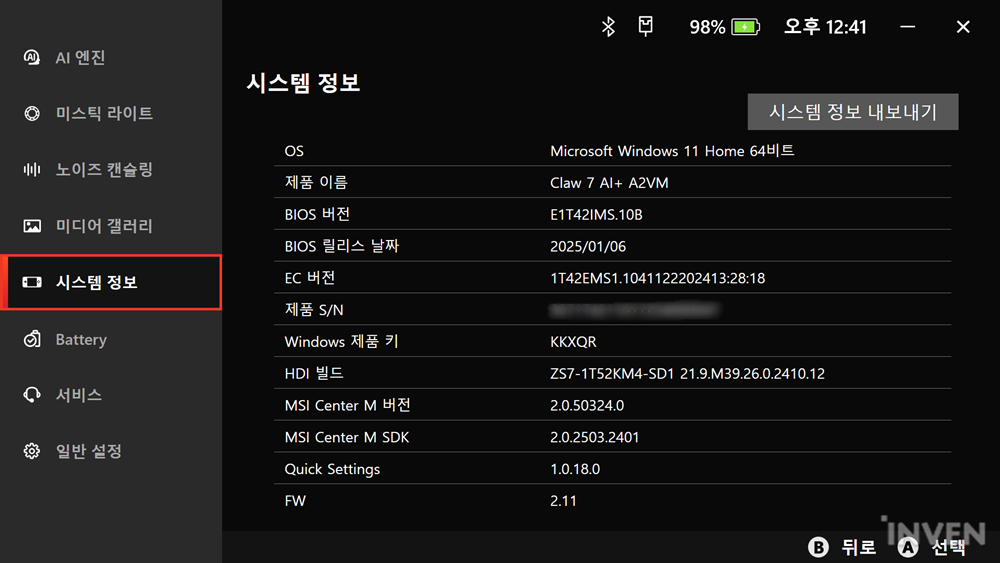Close the MSI Center M window
Image resolution: width=1000 pixels, height=563 pixels.
click(x=963, y=27)
